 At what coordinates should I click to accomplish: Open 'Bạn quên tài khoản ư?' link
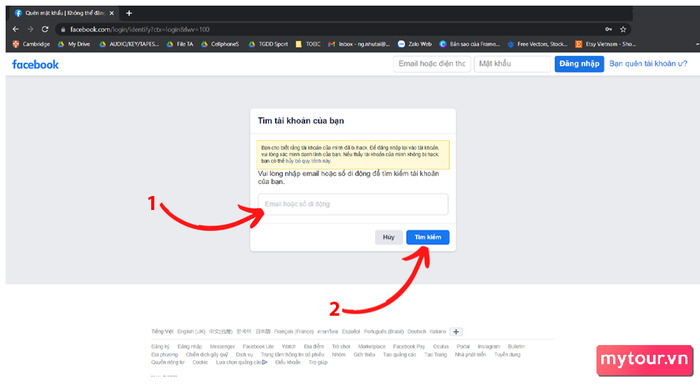[x=648, y=63]
